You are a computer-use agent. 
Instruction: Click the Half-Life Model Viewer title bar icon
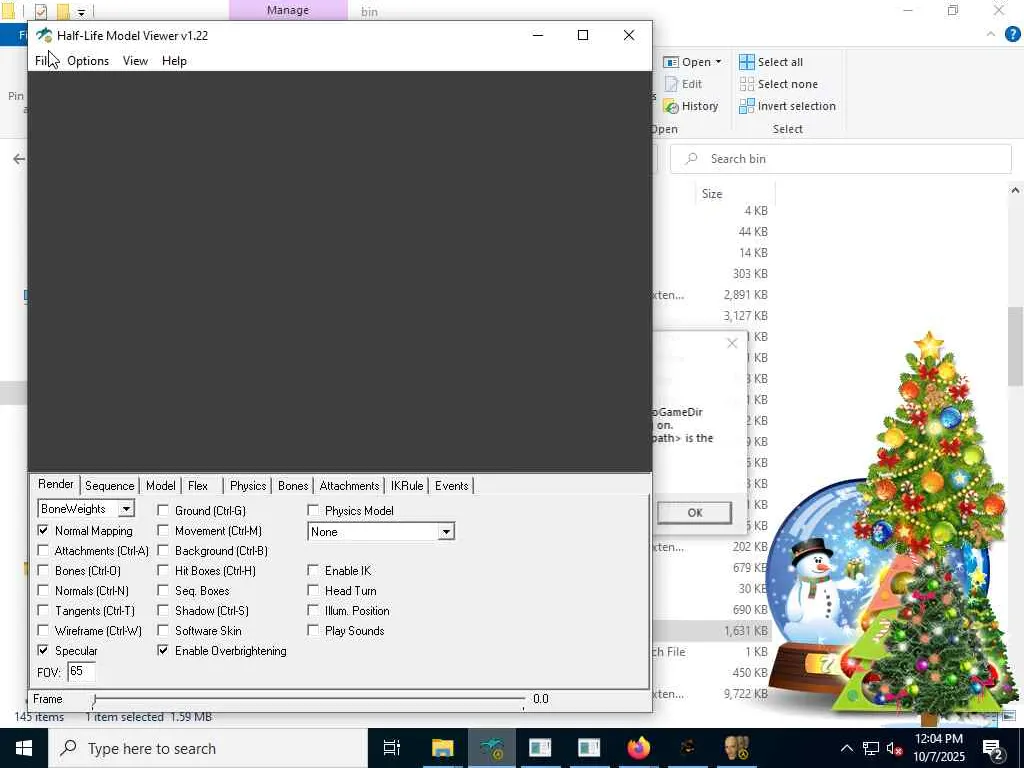[44, 35]
